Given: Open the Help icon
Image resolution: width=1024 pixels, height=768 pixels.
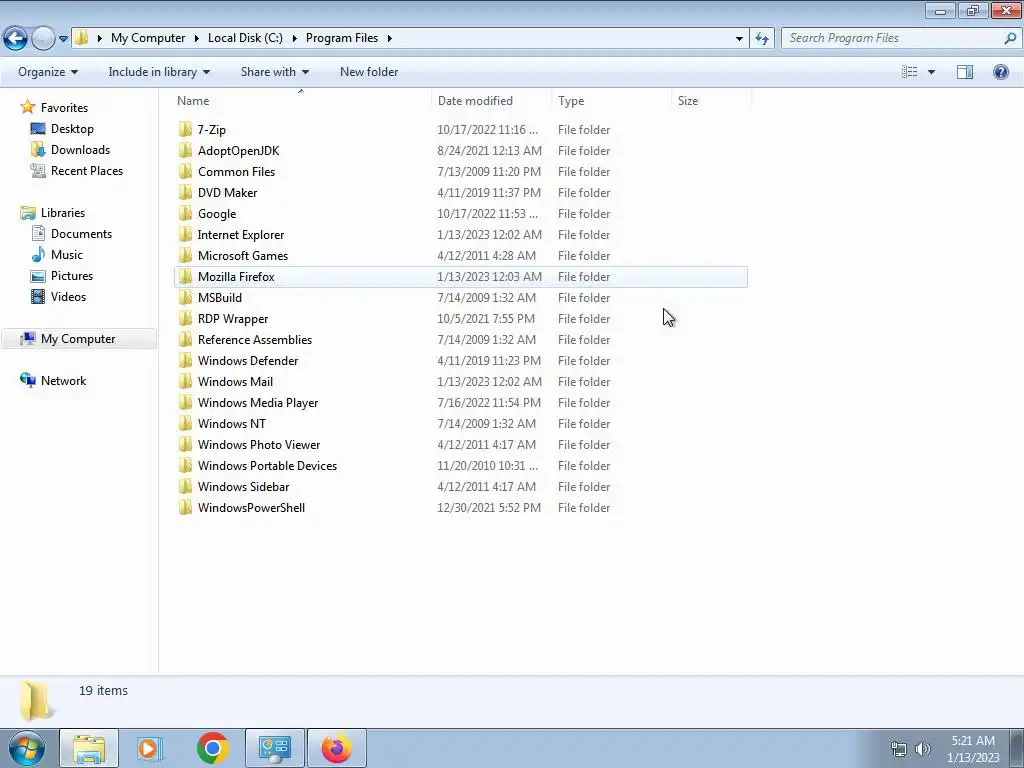Looking at the screenshot, I should pos(1000,72).
